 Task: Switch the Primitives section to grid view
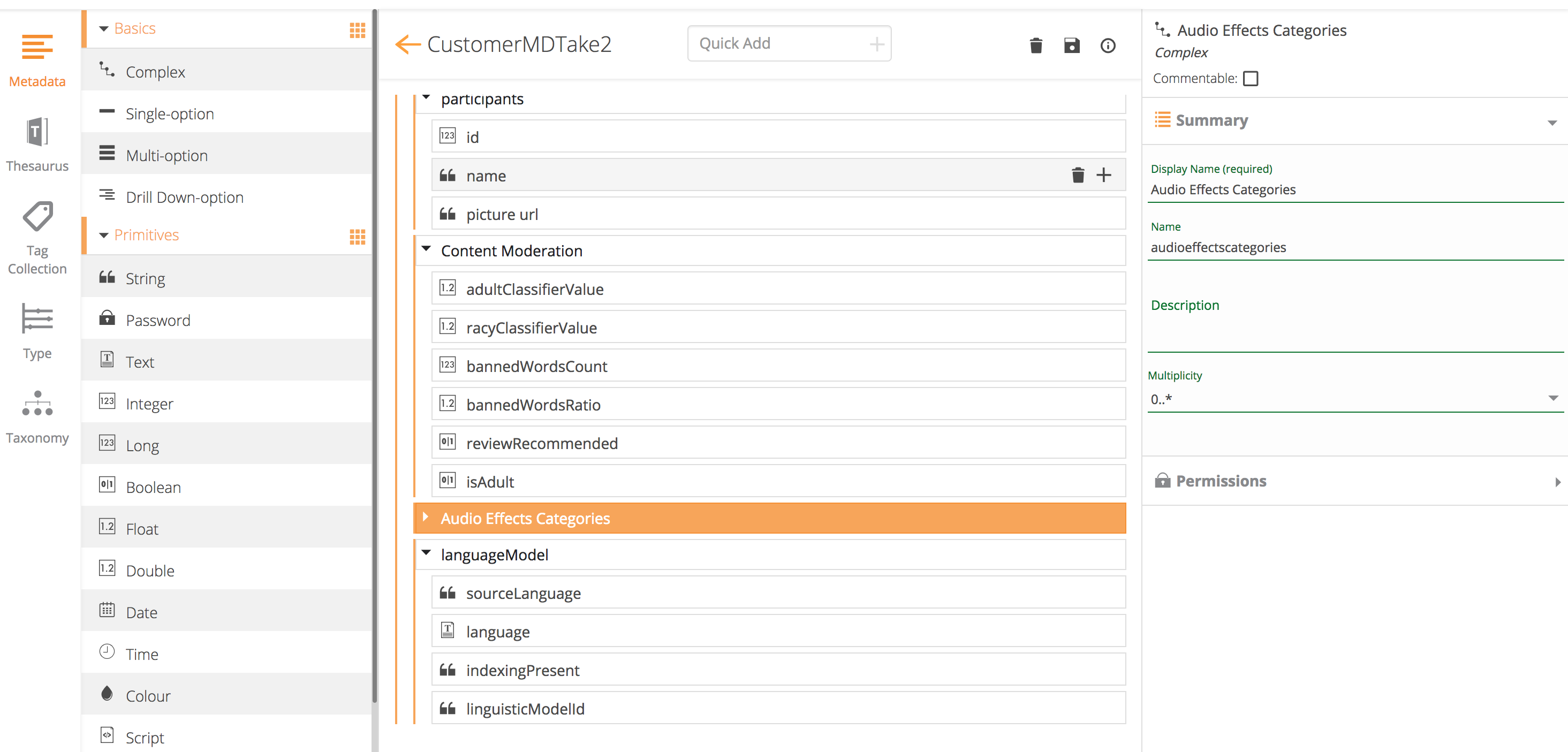357,236
